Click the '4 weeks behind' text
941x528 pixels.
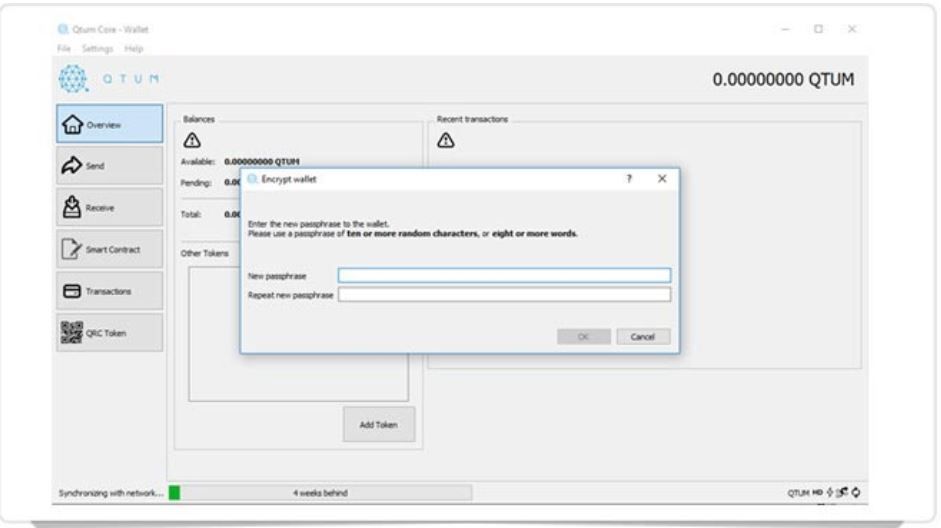[x=320, y=493]
